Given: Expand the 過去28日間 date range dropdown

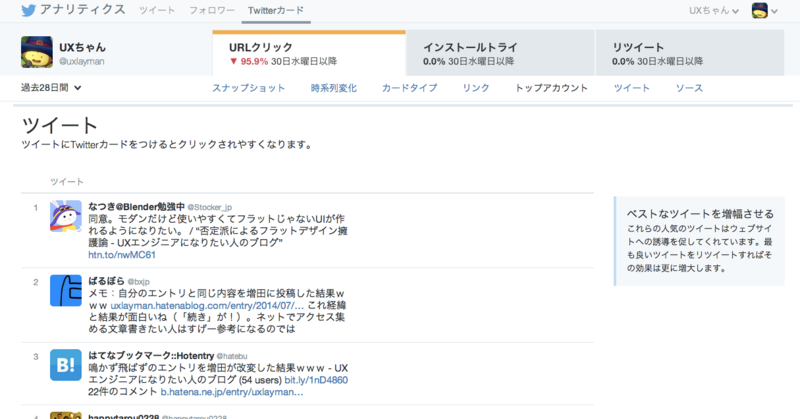Looking at the screenshot, I should (x=51, y=88).
